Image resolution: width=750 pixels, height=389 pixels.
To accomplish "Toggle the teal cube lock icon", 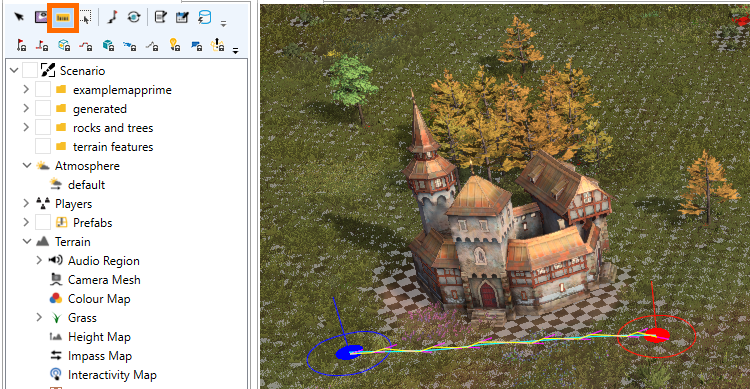I will point(108,45).
